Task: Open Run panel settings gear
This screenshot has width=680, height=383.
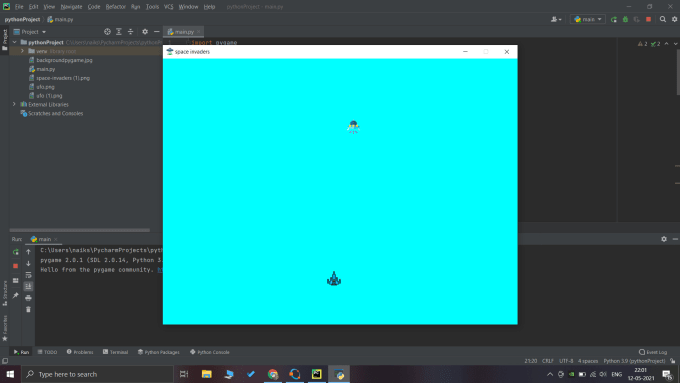Action: 664,239
